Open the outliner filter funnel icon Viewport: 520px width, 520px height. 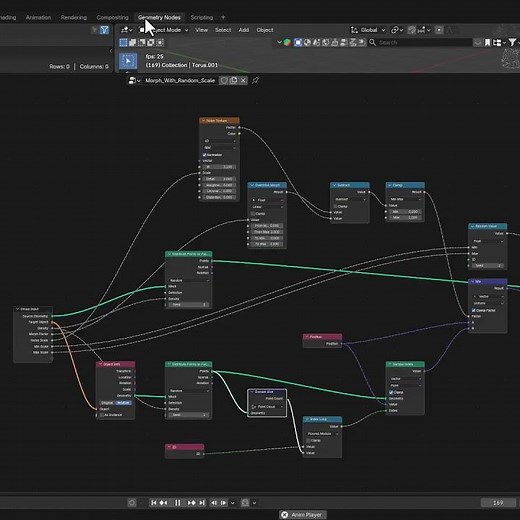(x=513, y=43)
